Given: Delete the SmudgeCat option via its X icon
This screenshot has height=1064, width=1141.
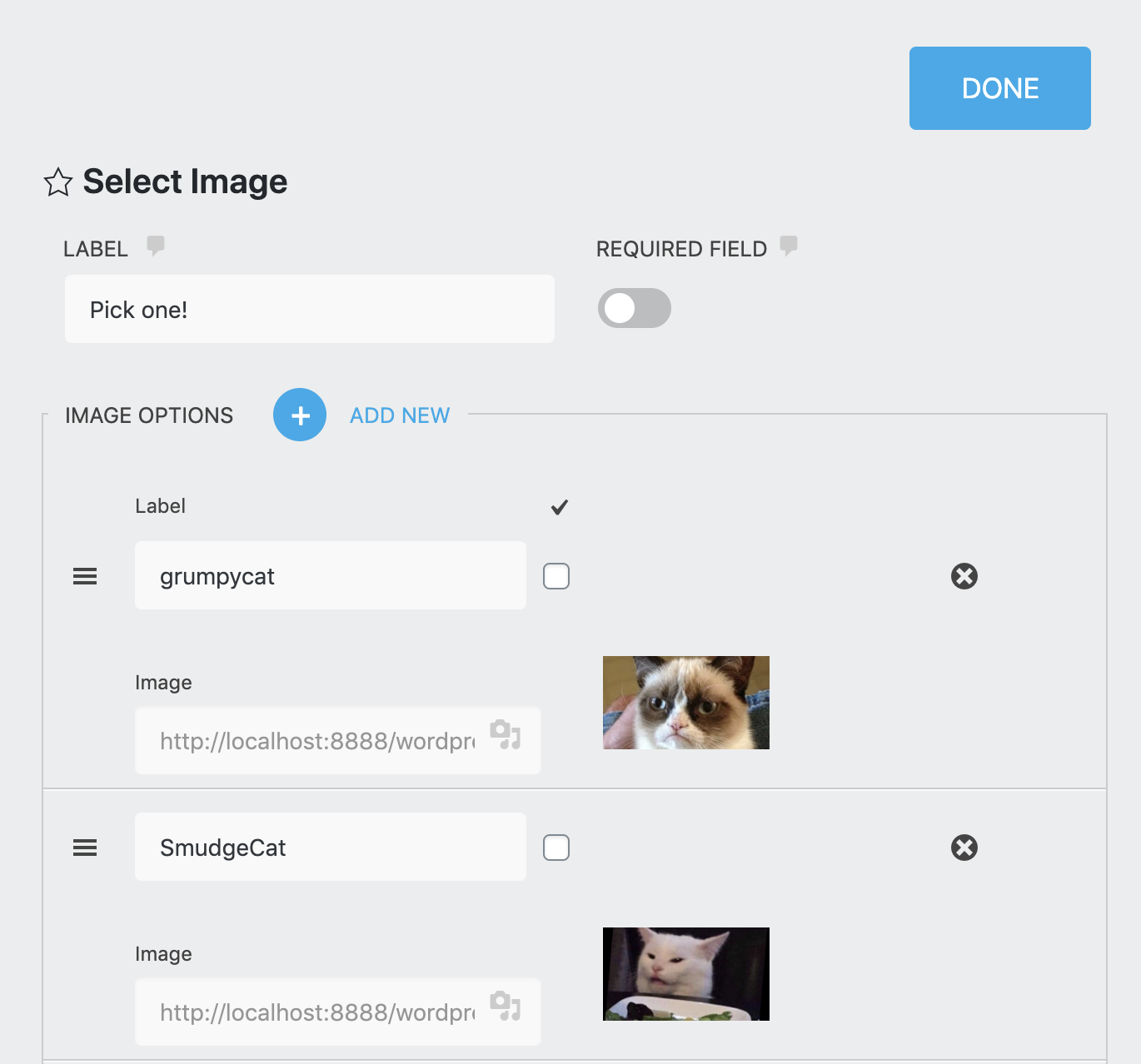Looking at the screenshot, I should click(x=964, y=848).
